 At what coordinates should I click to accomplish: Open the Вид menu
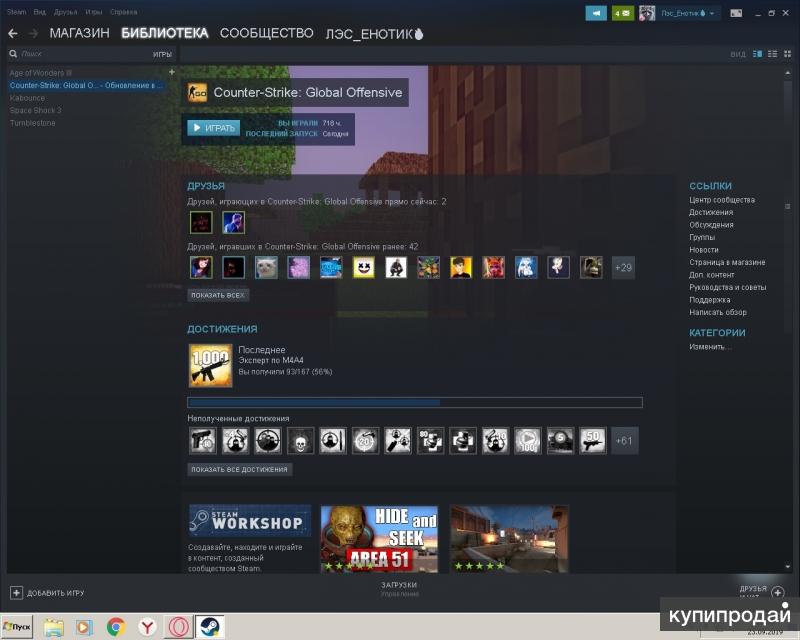coord(39,12)
